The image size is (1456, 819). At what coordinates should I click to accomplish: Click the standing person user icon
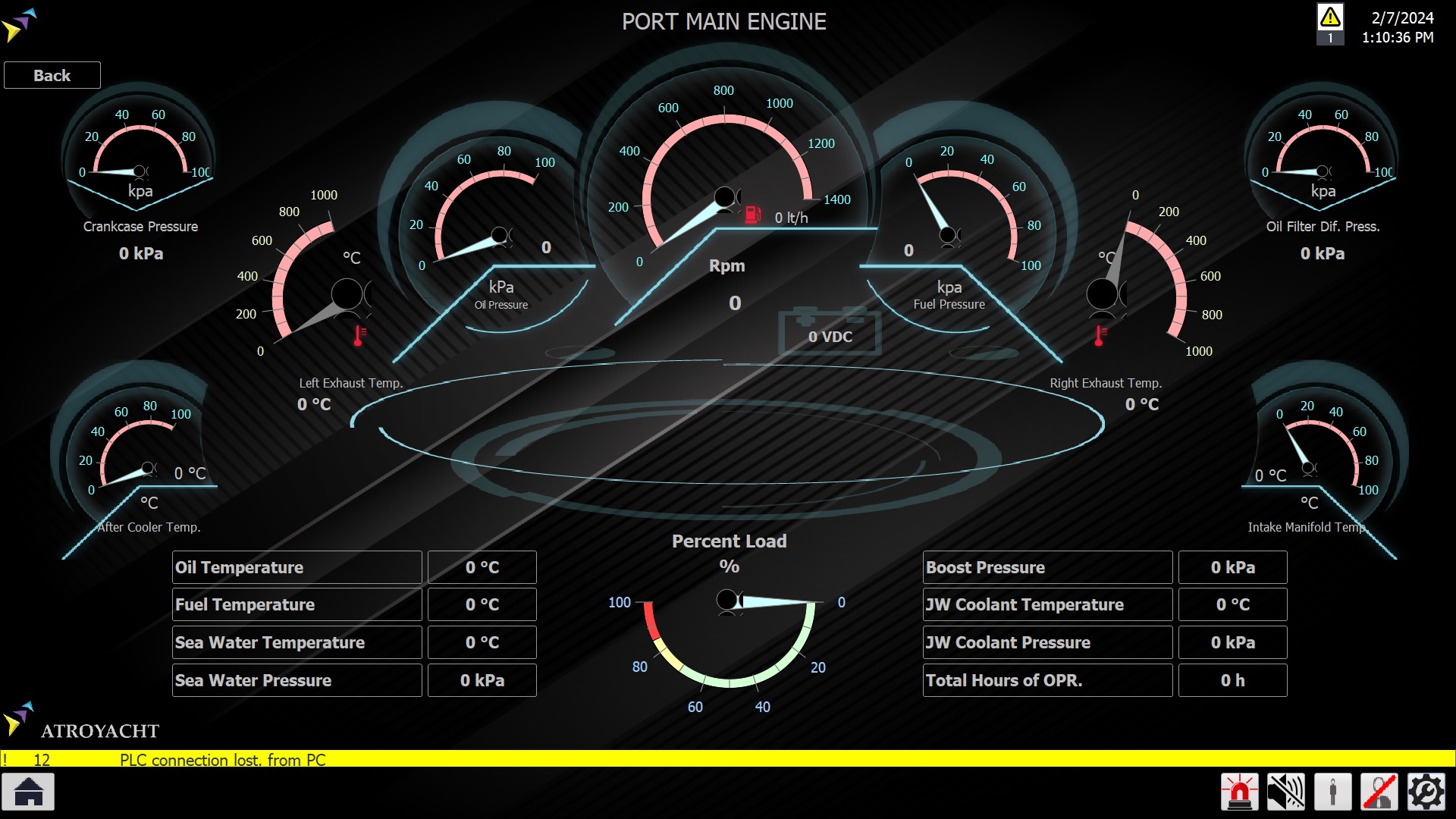coord(1333,792)
